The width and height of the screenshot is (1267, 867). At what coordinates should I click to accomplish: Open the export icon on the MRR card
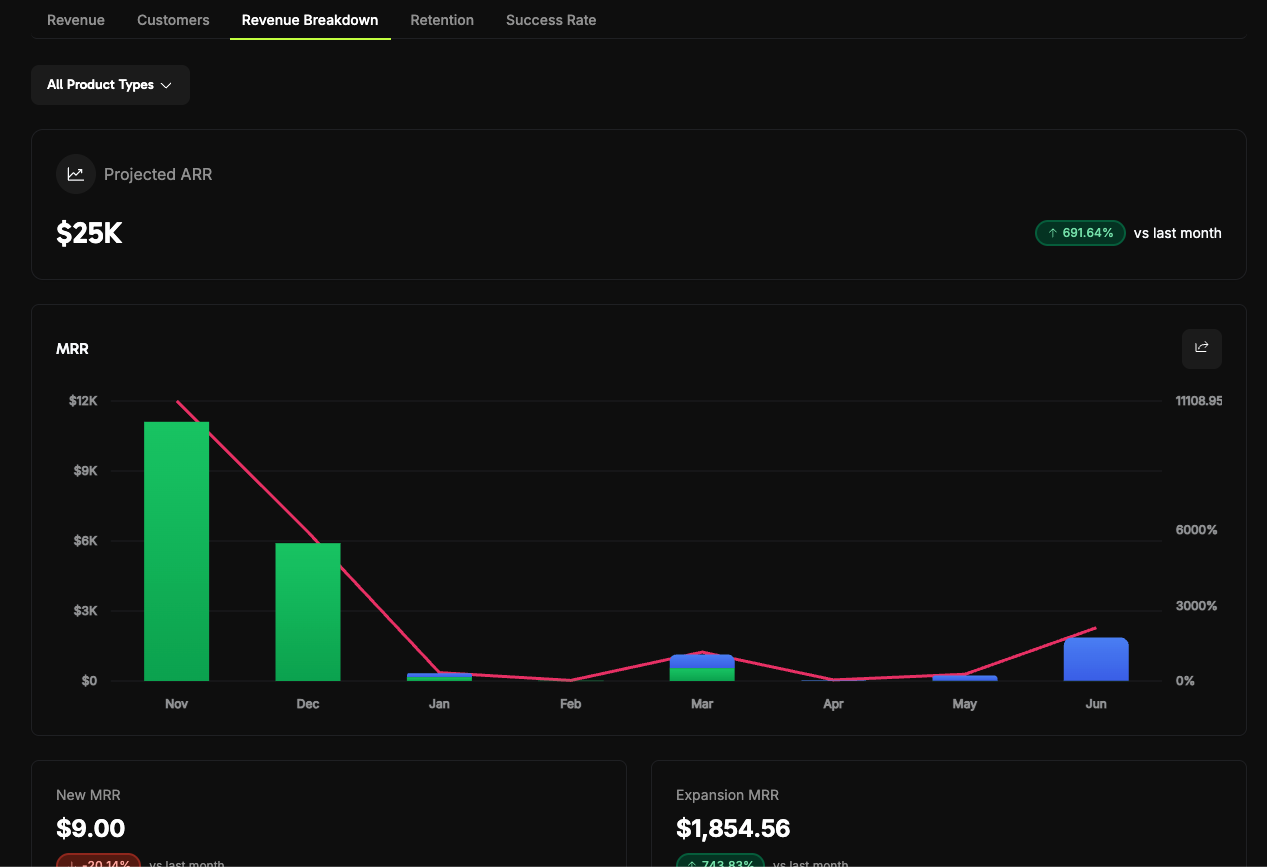tap(1201, 348)
